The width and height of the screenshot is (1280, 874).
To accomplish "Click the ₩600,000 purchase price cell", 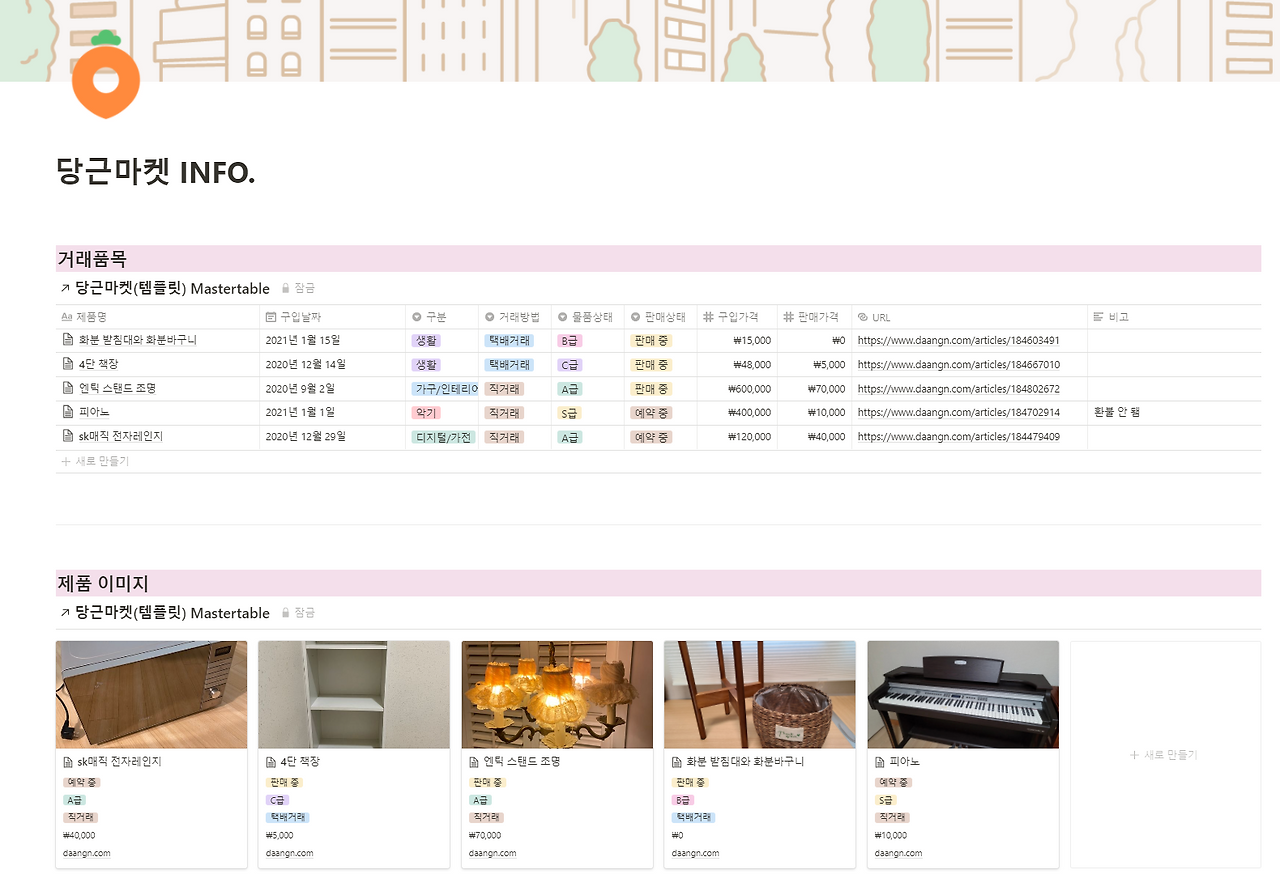I will 737,389.
